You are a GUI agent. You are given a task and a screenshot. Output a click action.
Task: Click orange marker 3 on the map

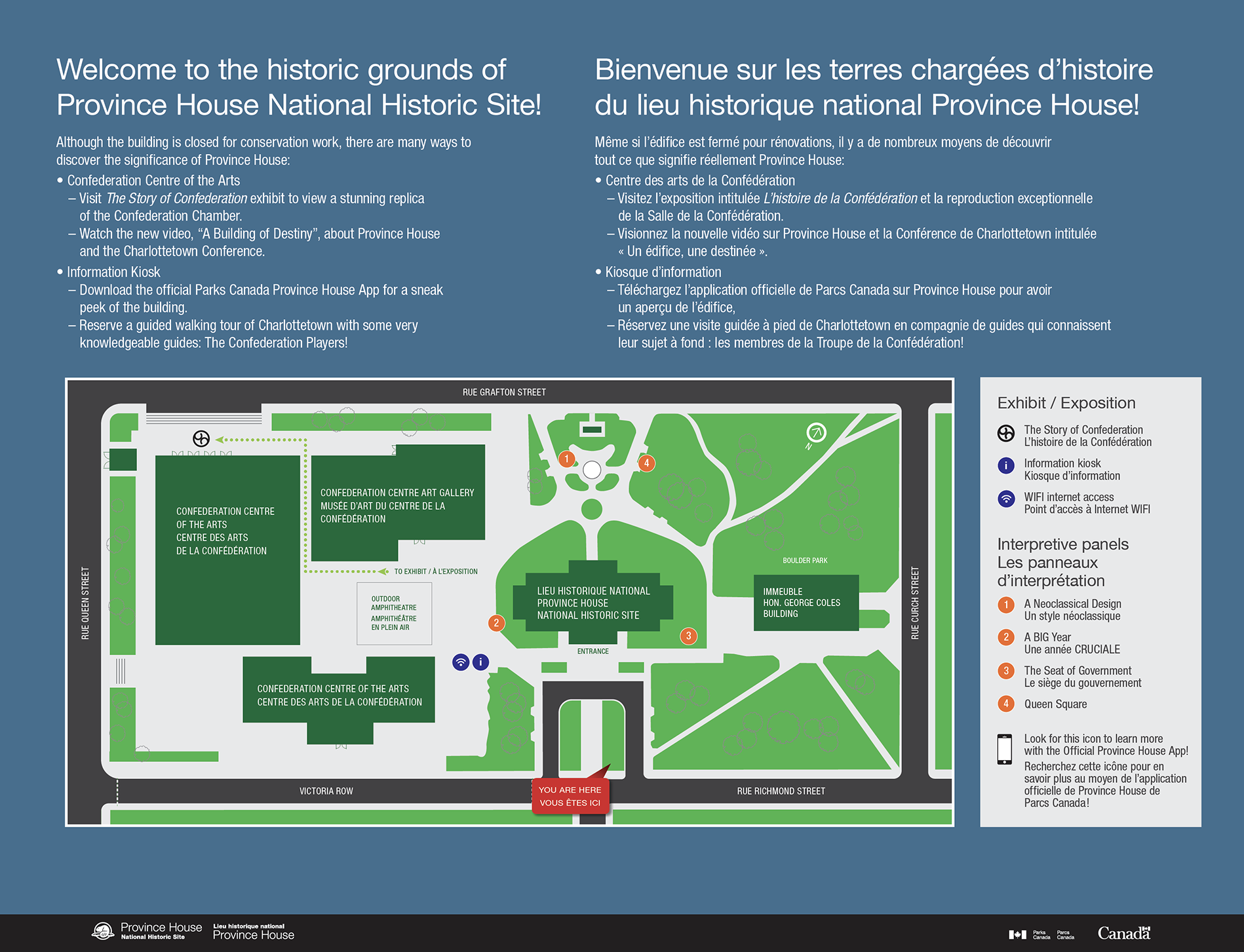[x=688, y=636]
